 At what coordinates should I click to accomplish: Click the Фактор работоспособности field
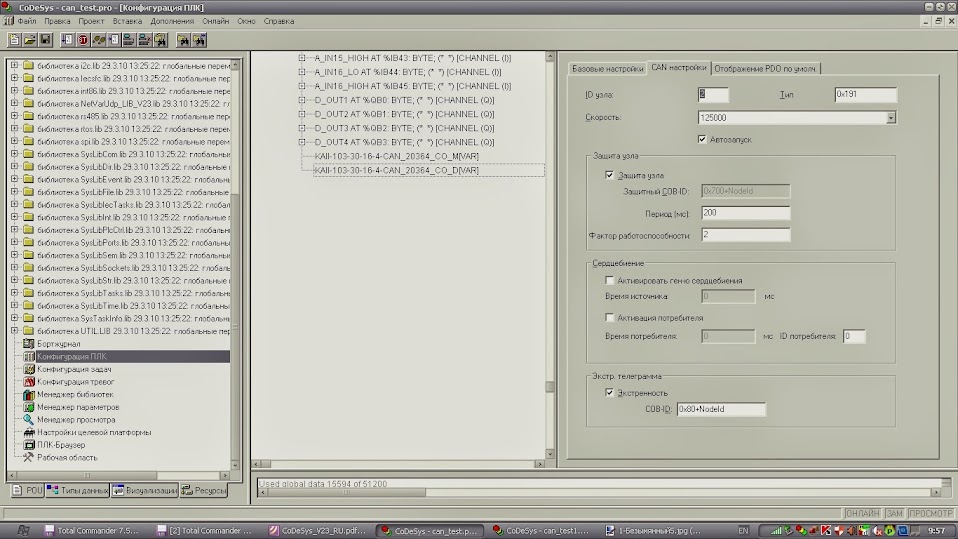point(745,235)
